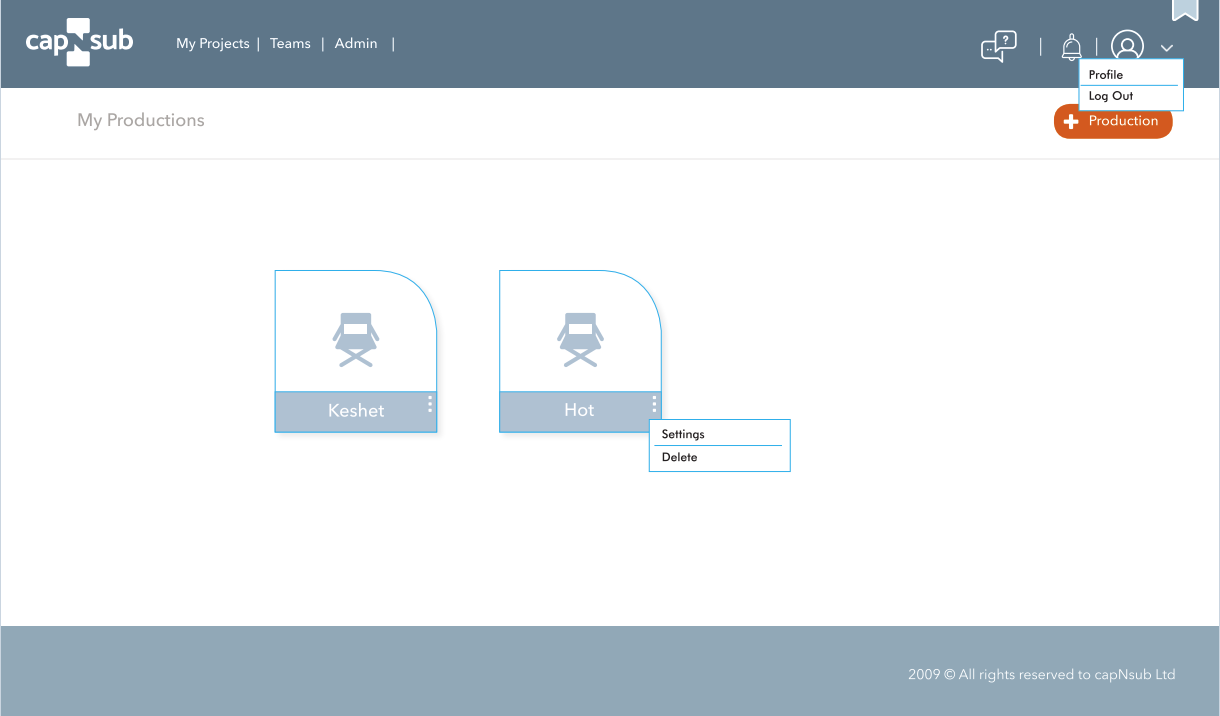This screenshot has height=716, width=1220.
Task: Click the user avatar icon
Action: pos(1127,46)
